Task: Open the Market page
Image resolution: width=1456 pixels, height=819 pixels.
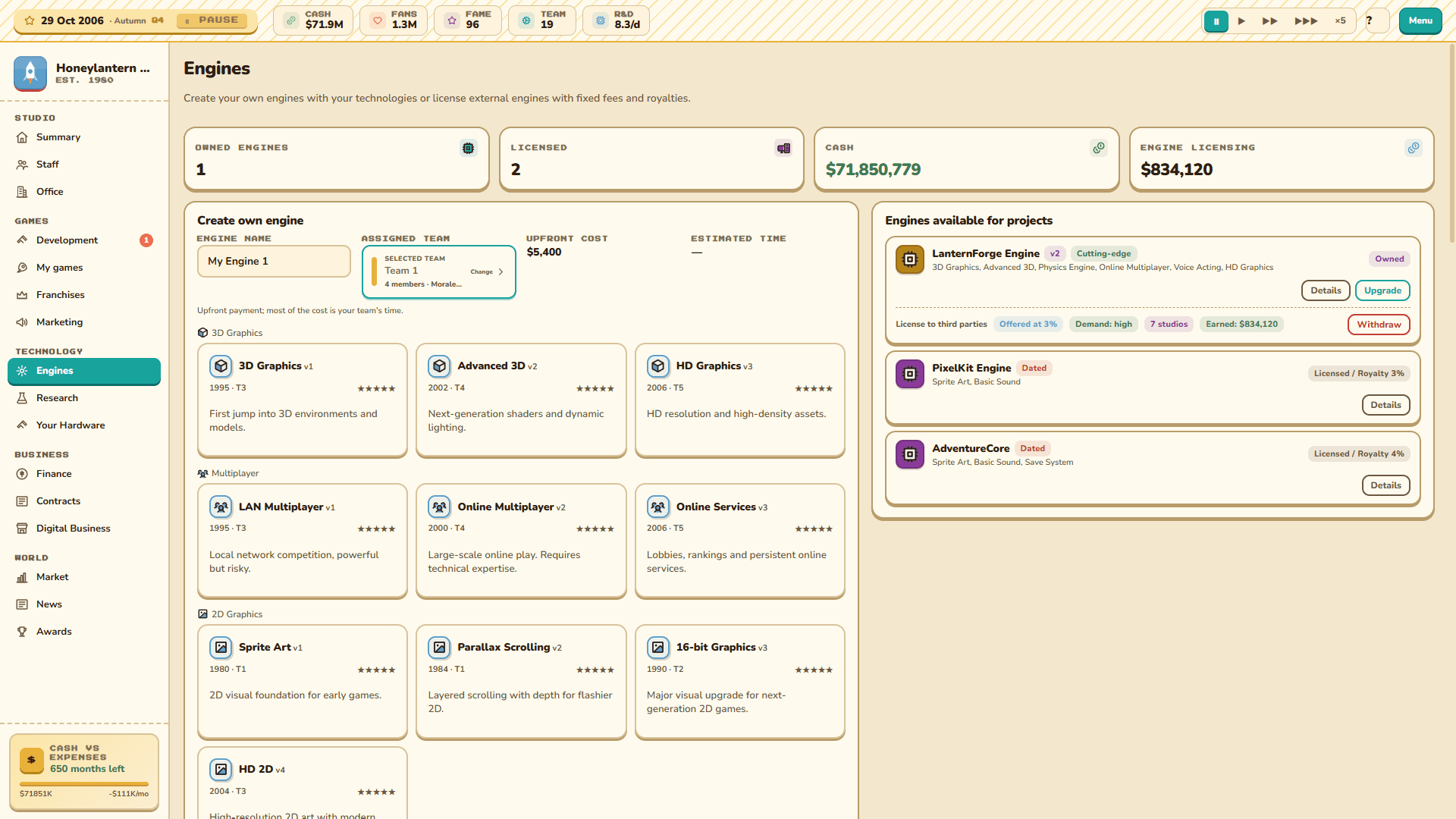Action: [x=84, y=577]
